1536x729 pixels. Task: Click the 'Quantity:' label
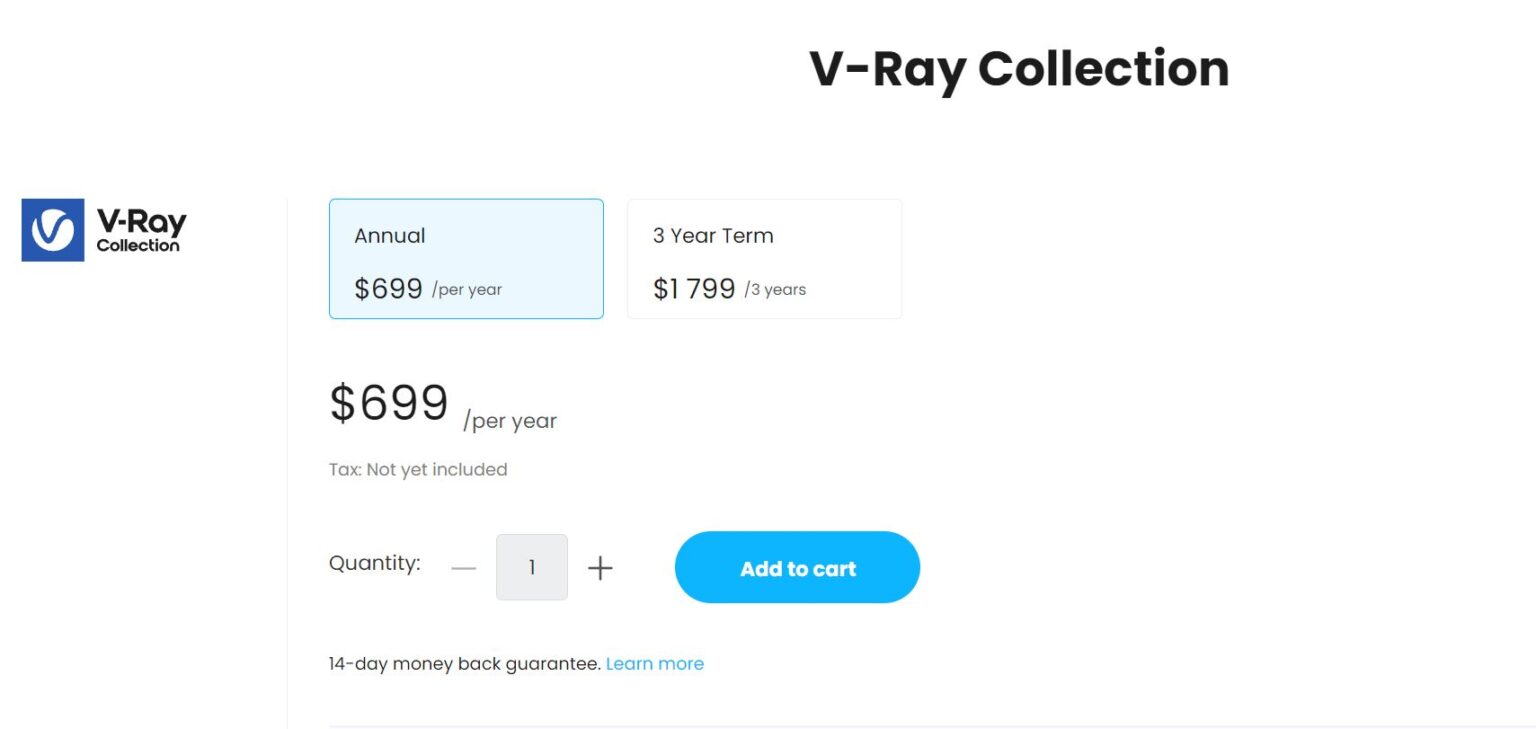[x=375, y=563]
